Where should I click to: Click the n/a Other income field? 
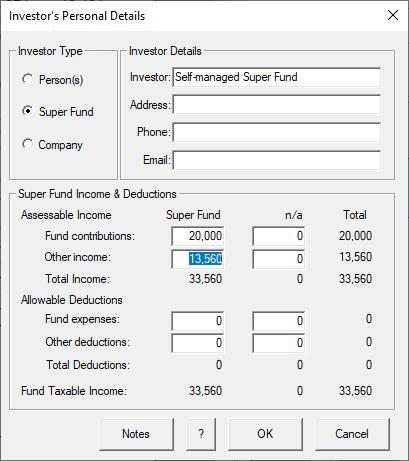[278, 259]
